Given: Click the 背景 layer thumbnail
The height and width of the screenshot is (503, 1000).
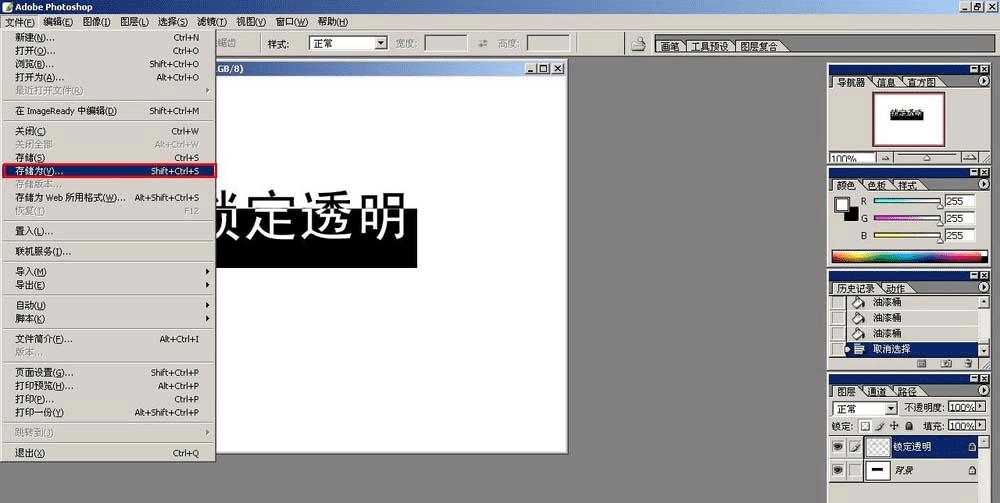Looking at the screenshot, I should pyautogui.click(x=878, y=470).
